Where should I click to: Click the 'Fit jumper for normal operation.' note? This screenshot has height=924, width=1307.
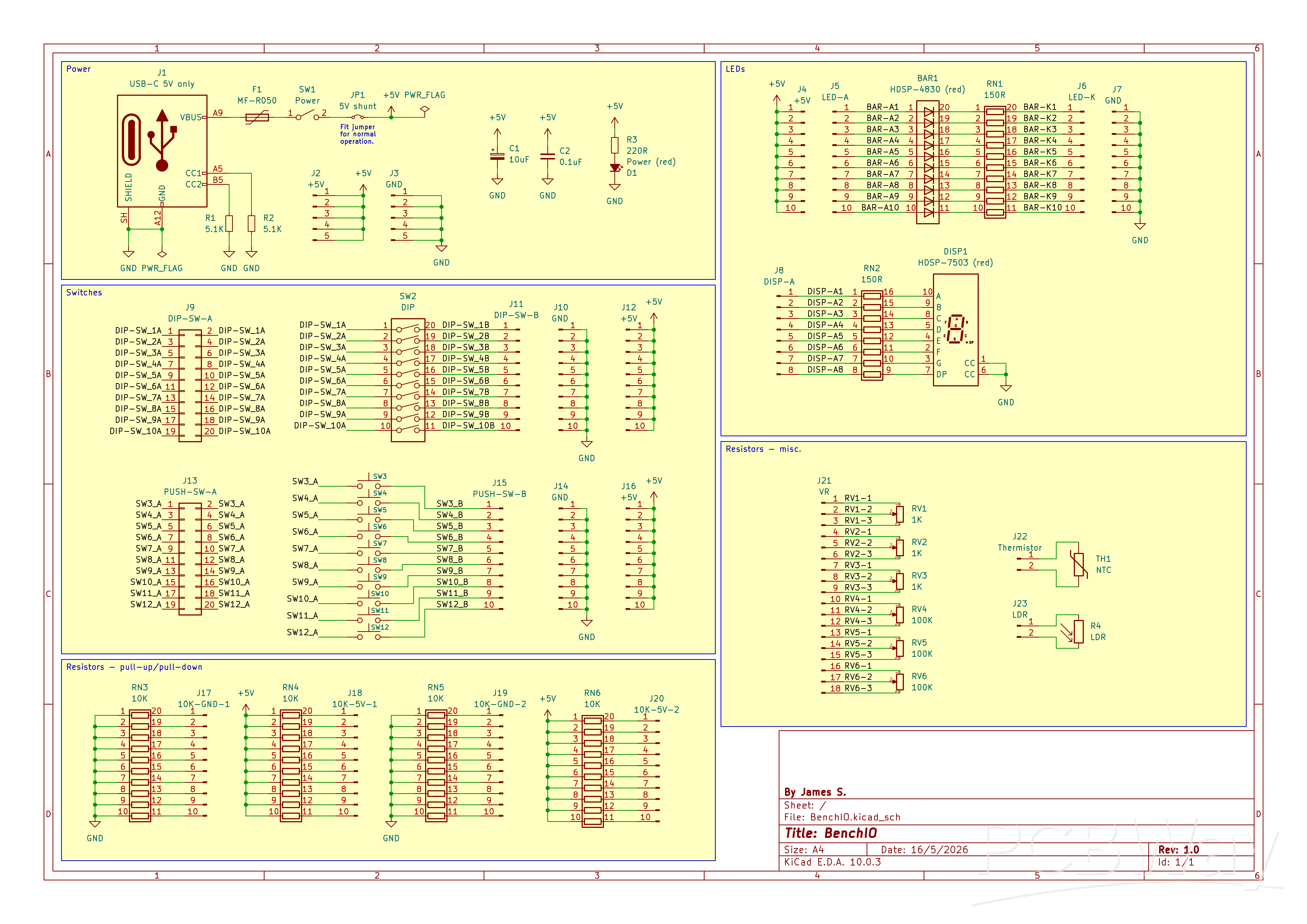tap(358, 135)
